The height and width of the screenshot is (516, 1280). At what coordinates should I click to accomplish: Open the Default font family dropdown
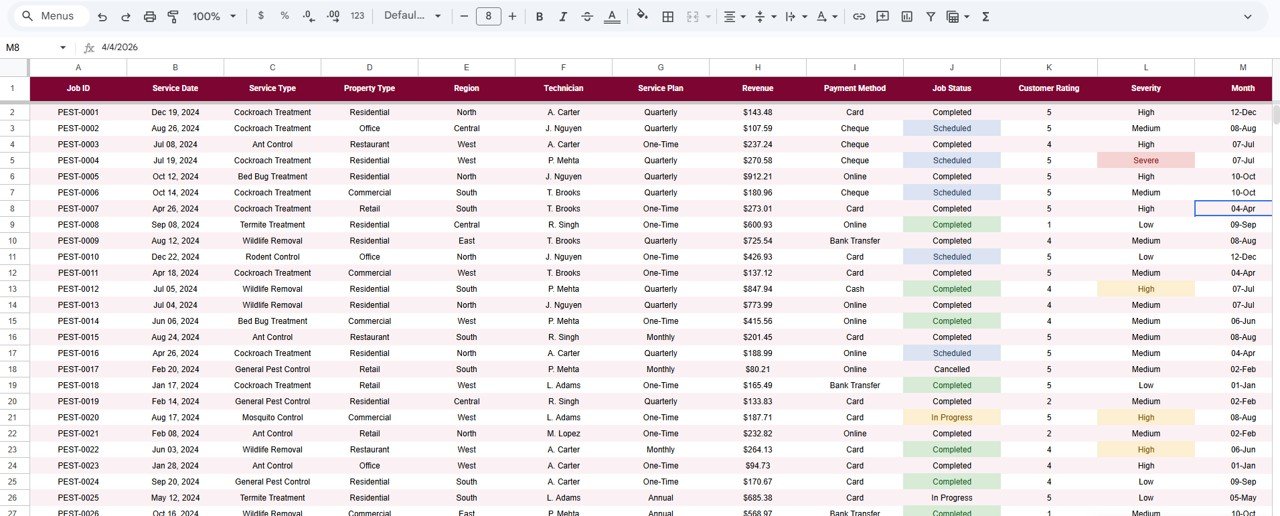(x=412, y=17)
